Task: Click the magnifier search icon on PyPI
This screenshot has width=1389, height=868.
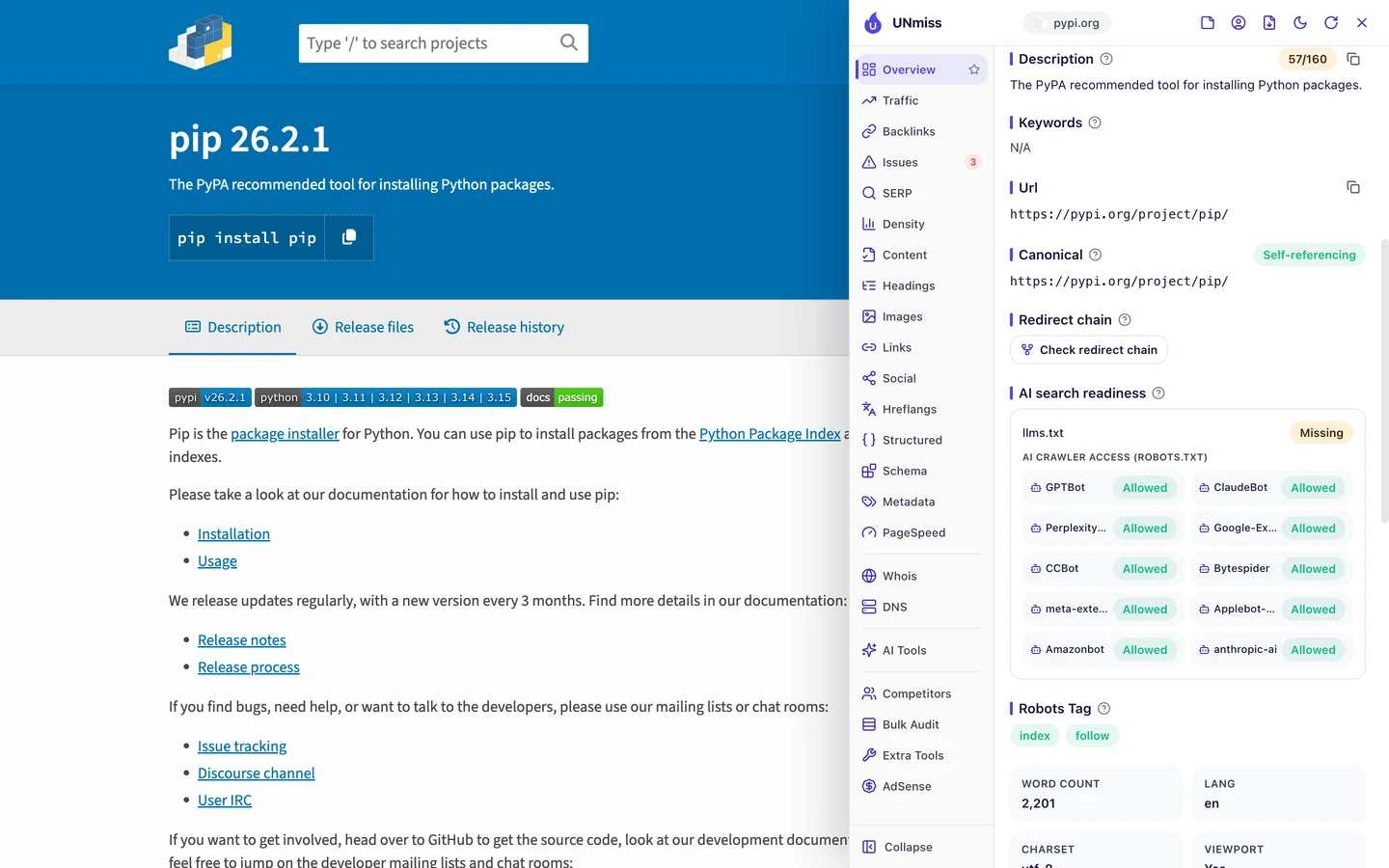Action: click(569, 42)
